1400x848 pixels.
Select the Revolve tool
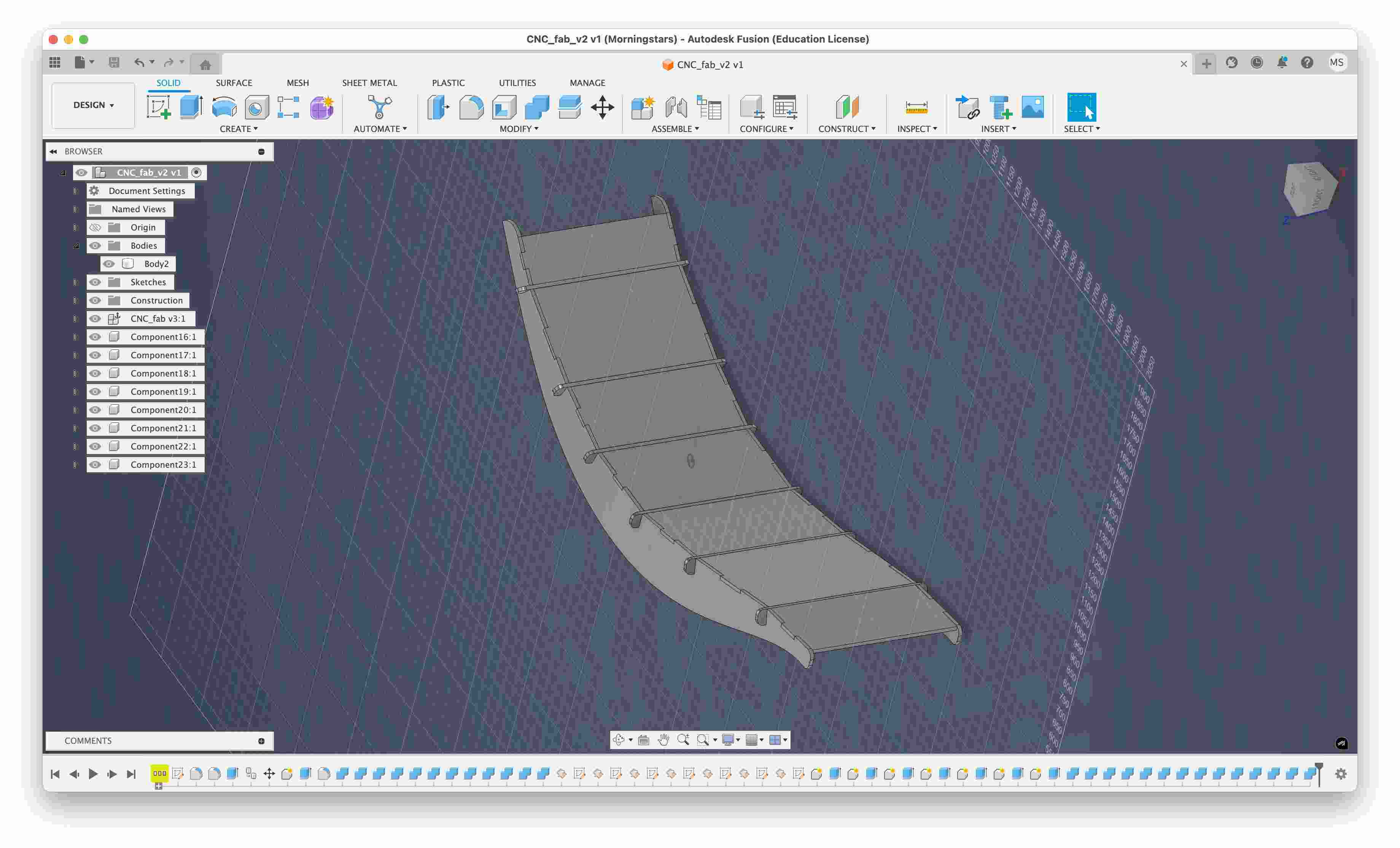[224, 107]
